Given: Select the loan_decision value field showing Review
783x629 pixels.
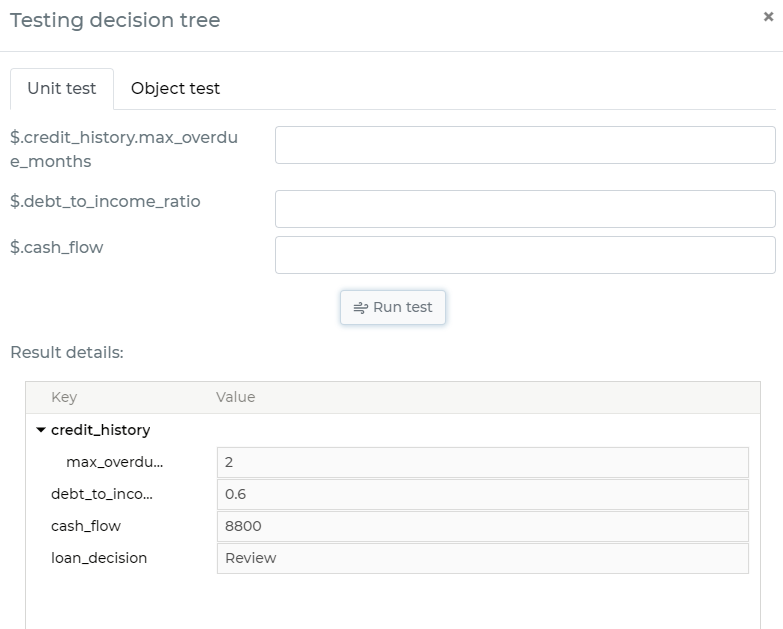Looking at the screenshot, I should [482, 558].
